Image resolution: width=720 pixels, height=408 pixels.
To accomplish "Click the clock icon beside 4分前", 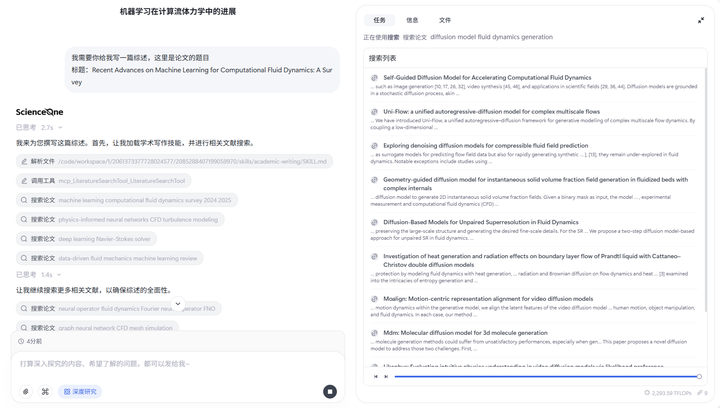I will 21,341.
